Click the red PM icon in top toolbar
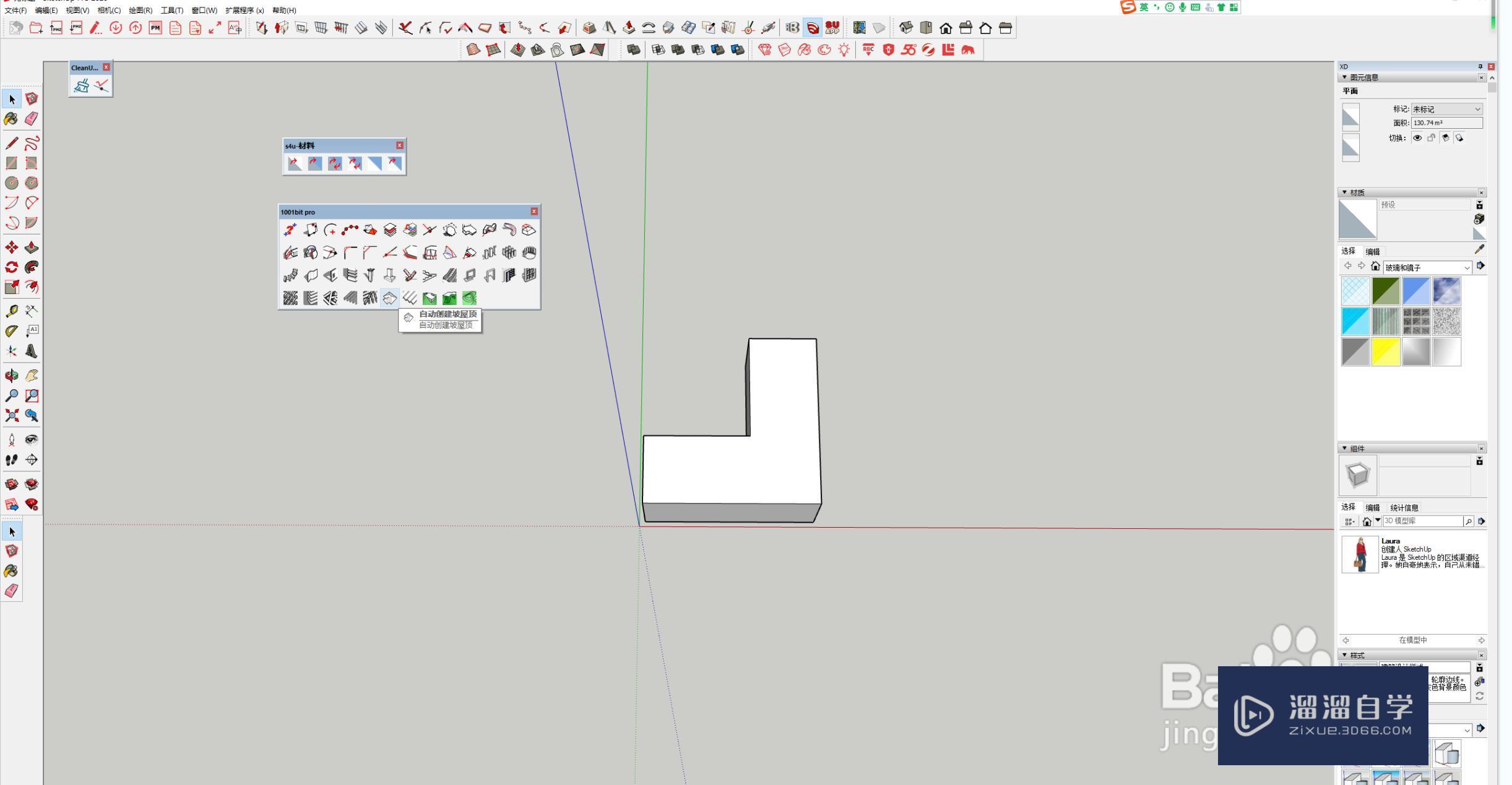The image size is (1512, 785). point(155,28)
